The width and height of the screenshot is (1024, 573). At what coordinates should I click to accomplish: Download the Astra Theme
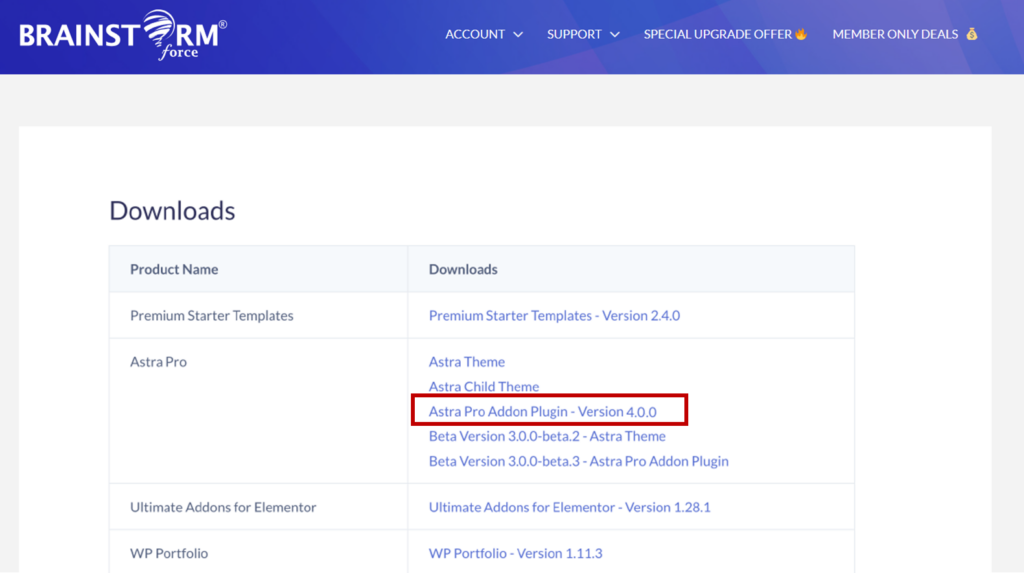coord(466,362)
